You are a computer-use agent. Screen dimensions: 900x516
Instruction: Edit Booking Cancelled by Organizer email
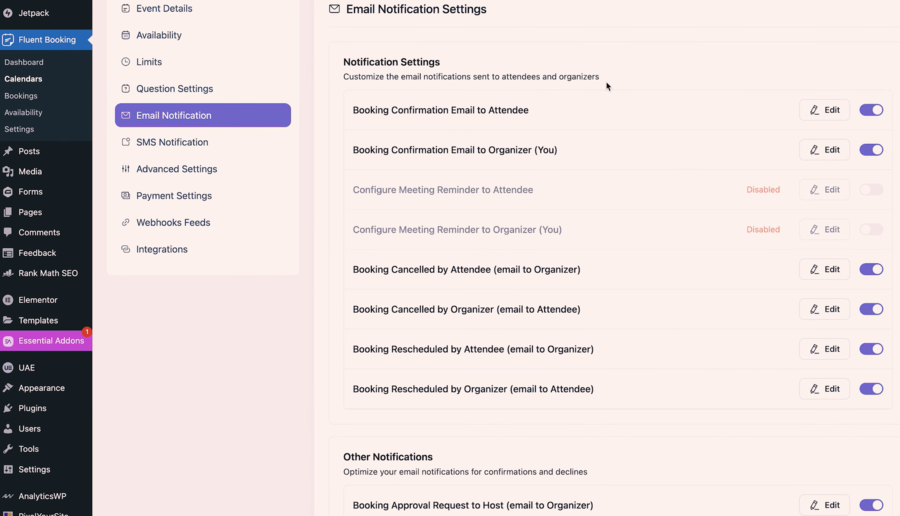(824, 309)
